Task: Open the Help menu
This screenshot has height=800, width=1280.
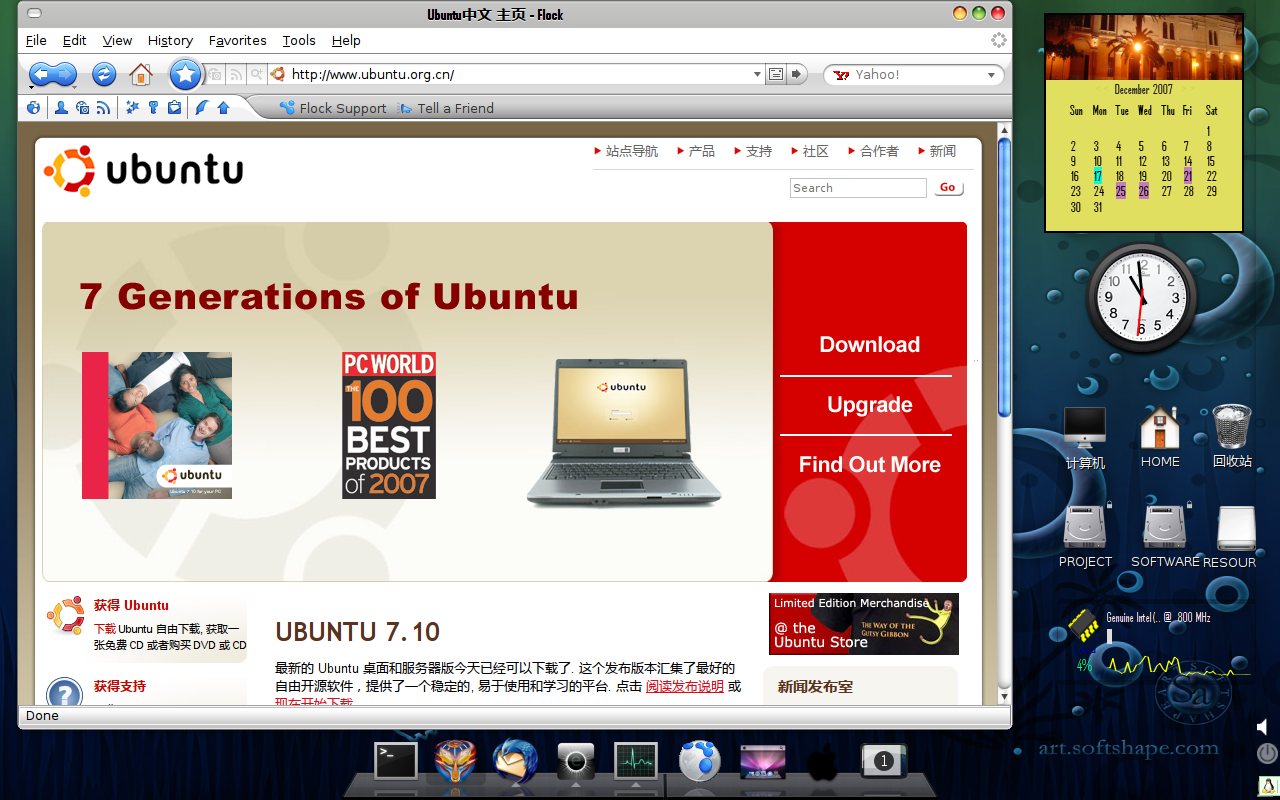Action: click(346, 40)
